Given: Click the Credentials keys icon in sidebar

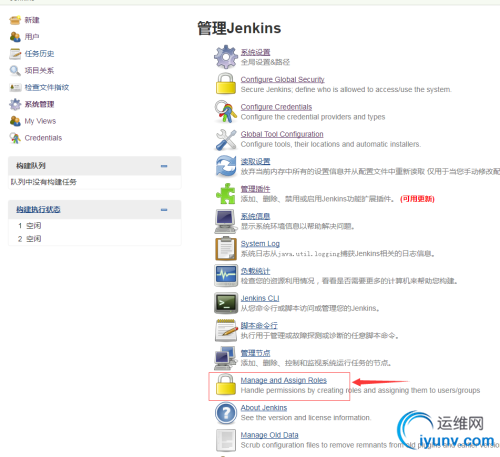Looking at the screenshot, I should pyautogui.click(x=15, y=138).
